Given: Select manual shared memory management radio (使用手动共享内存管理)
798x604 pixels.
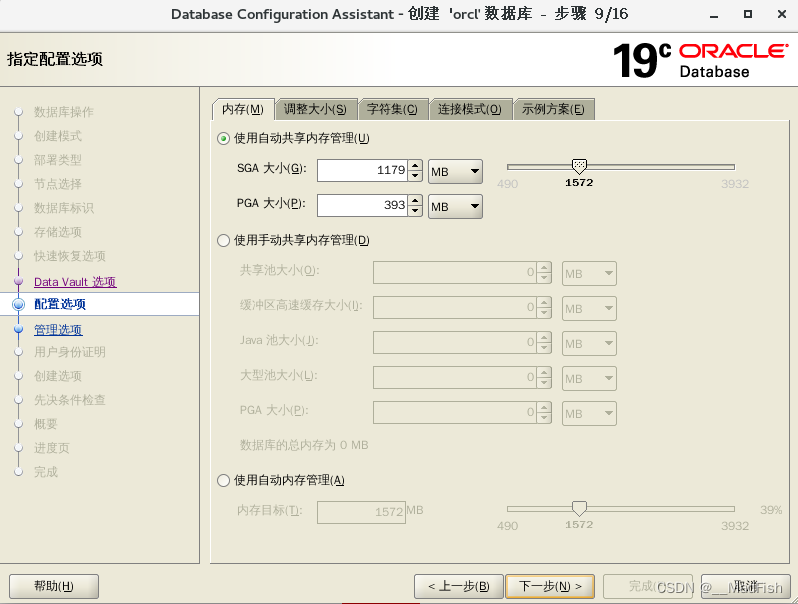Looking at the screenshot, I should (223, 240).
